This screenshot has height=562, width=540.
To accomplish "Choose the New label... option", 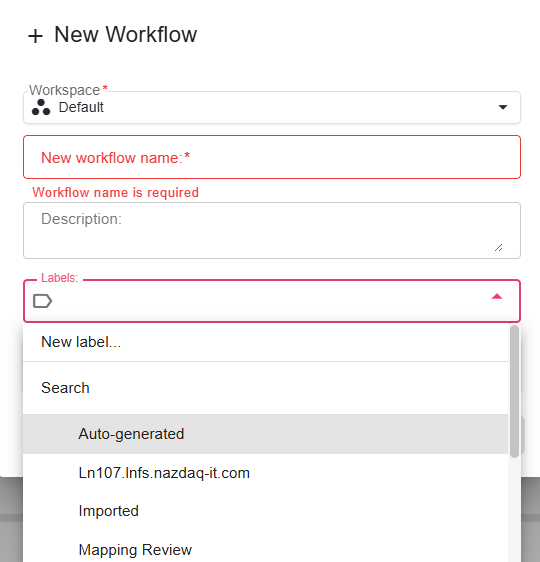I will pyautogui.click(x=266, y=342).
